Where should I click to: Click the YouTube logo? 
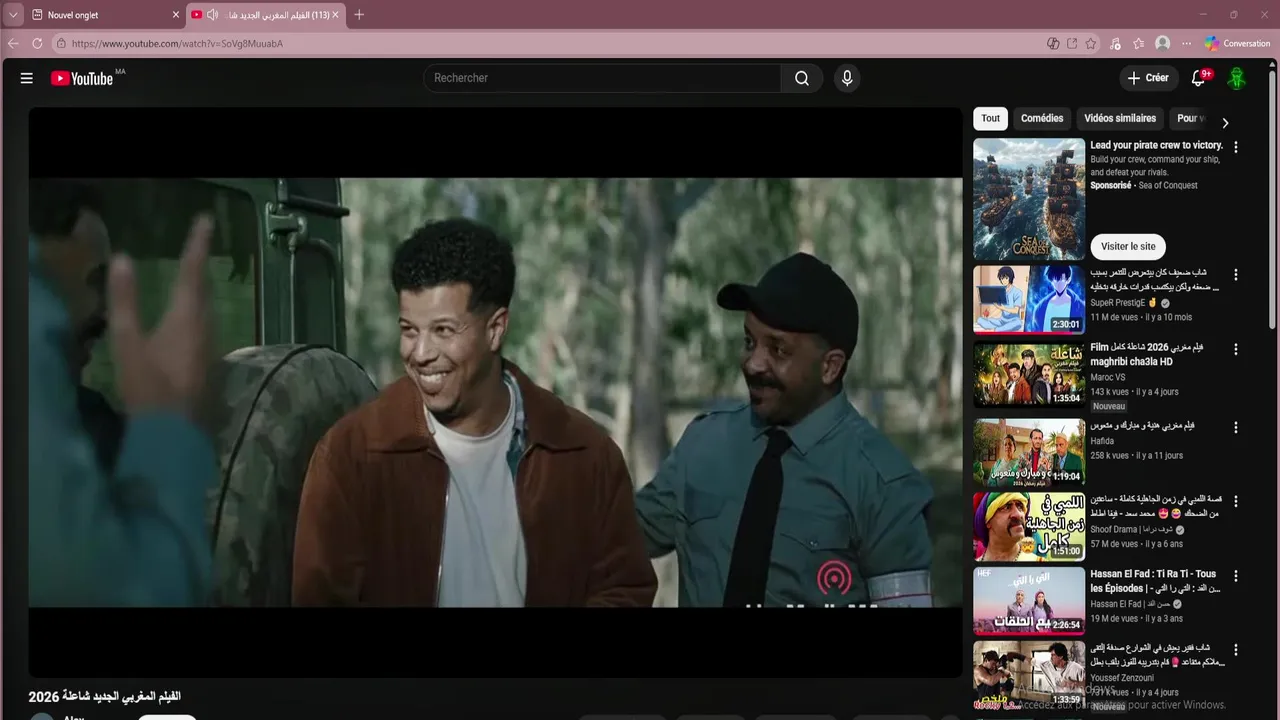point(82,78)
